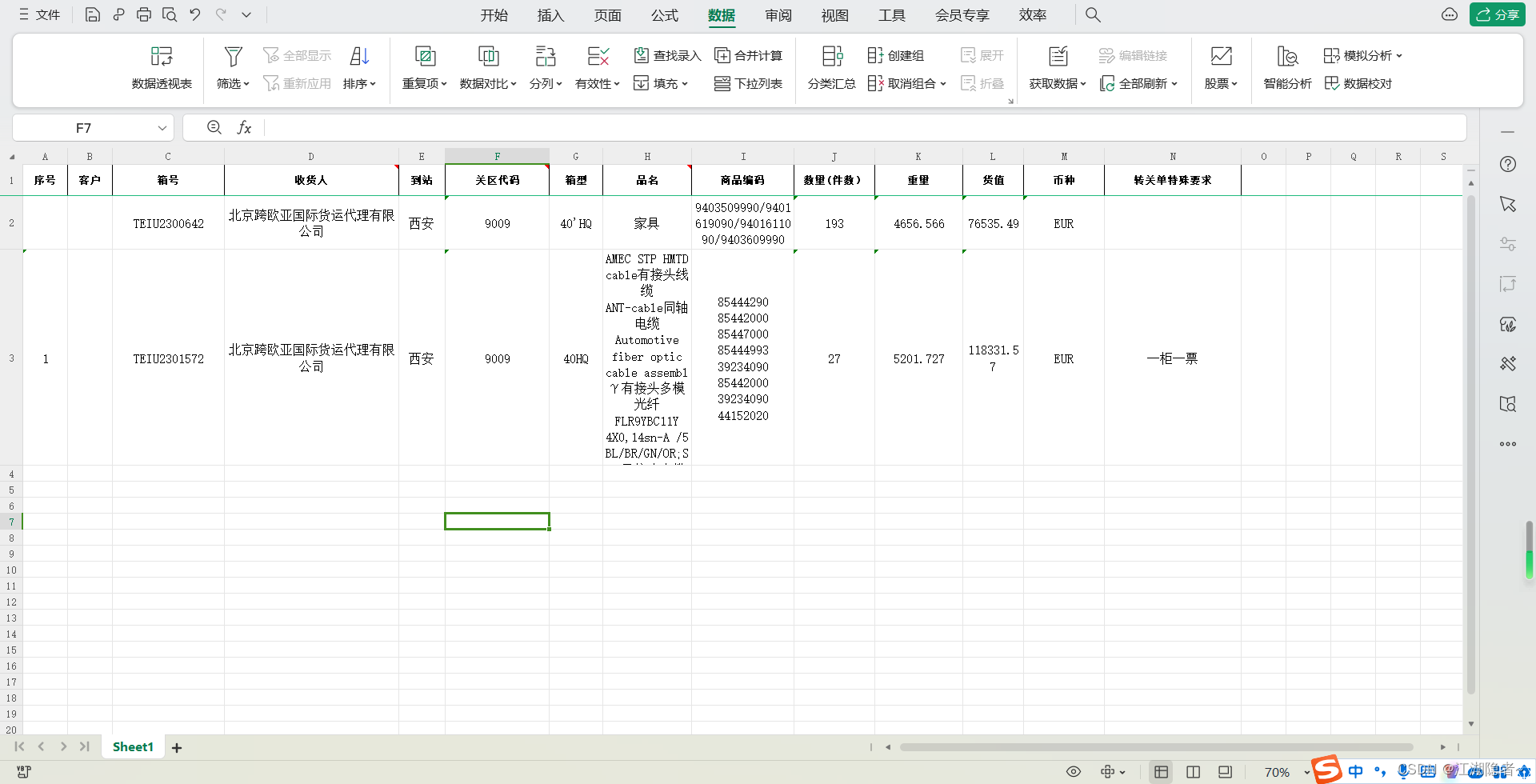Click the save icon in the quick access bar

click(93, 14)
